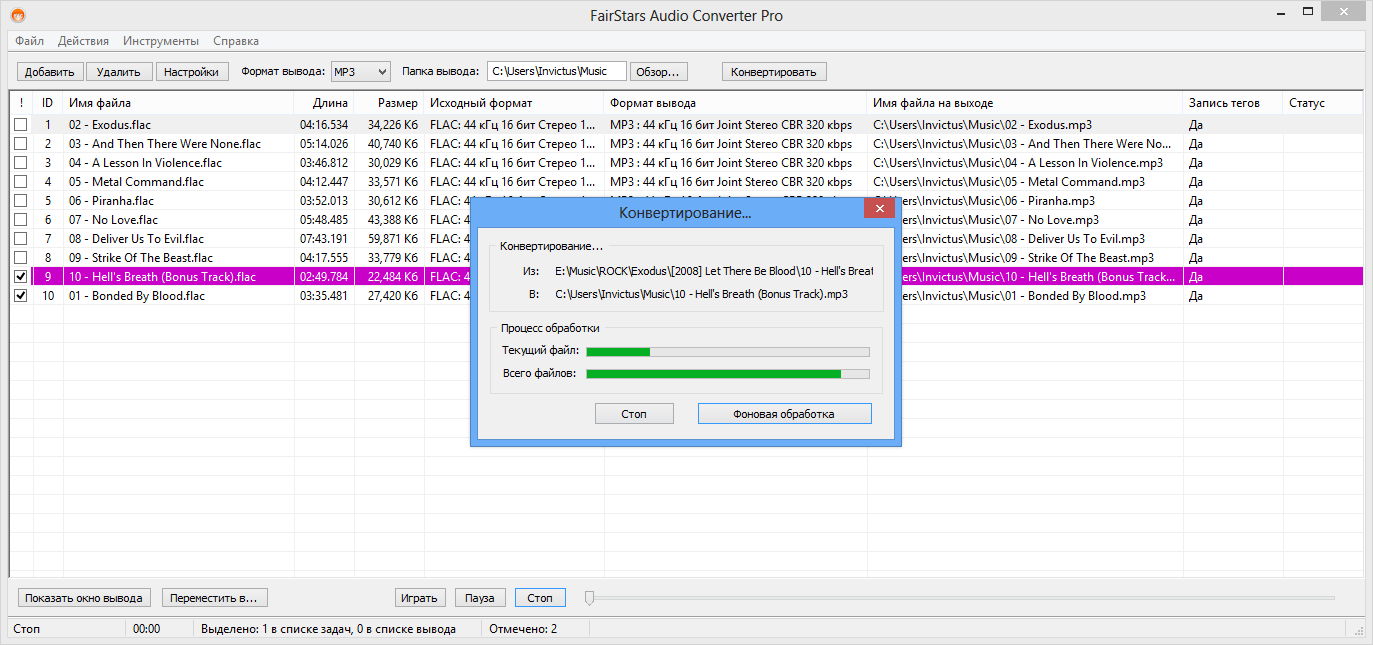1373x645 pixels.
Task: Click the Текущий файл progress bar
Action: [727, 351]
